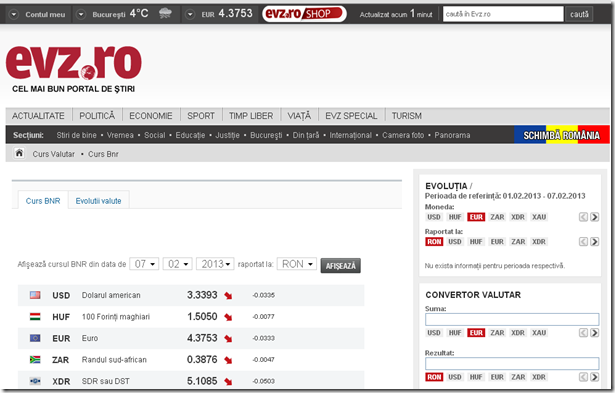Screen dimensions: 615x393
Task: Open the Panorama section link
Action: click(452, 135)
